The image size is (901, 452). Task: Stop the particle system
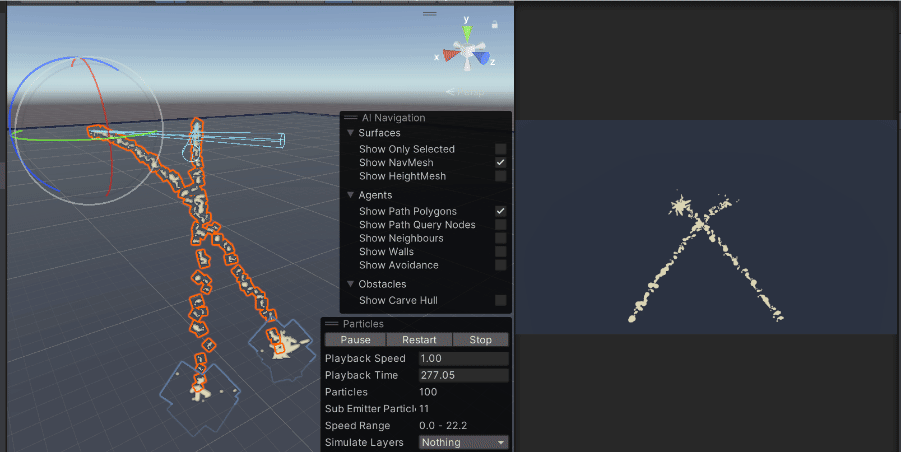pos(480,340)
